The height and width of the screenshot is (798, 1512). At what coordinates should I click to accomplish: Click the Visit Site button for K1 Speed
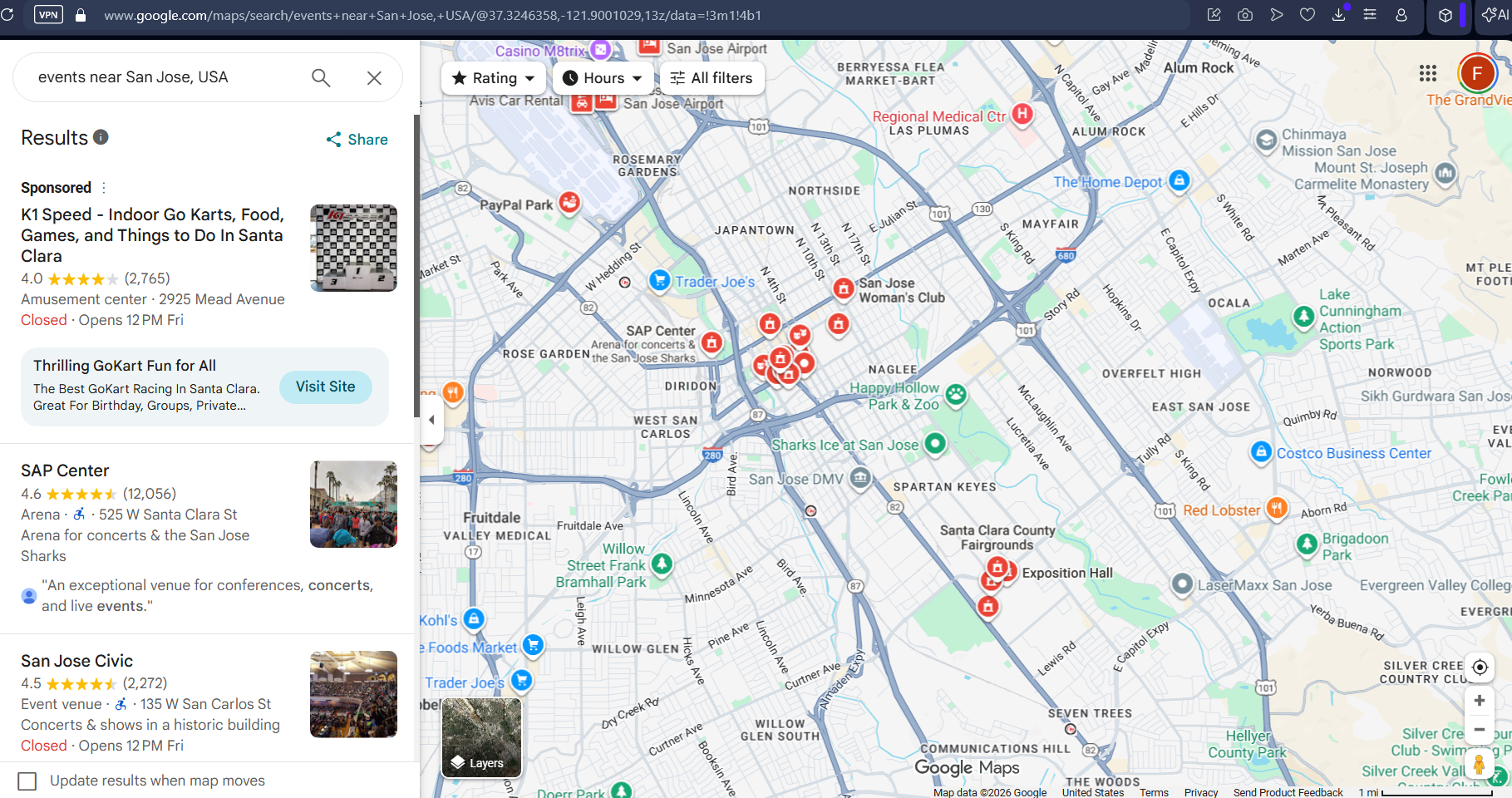pyautogui.click(x=325, y=387)
